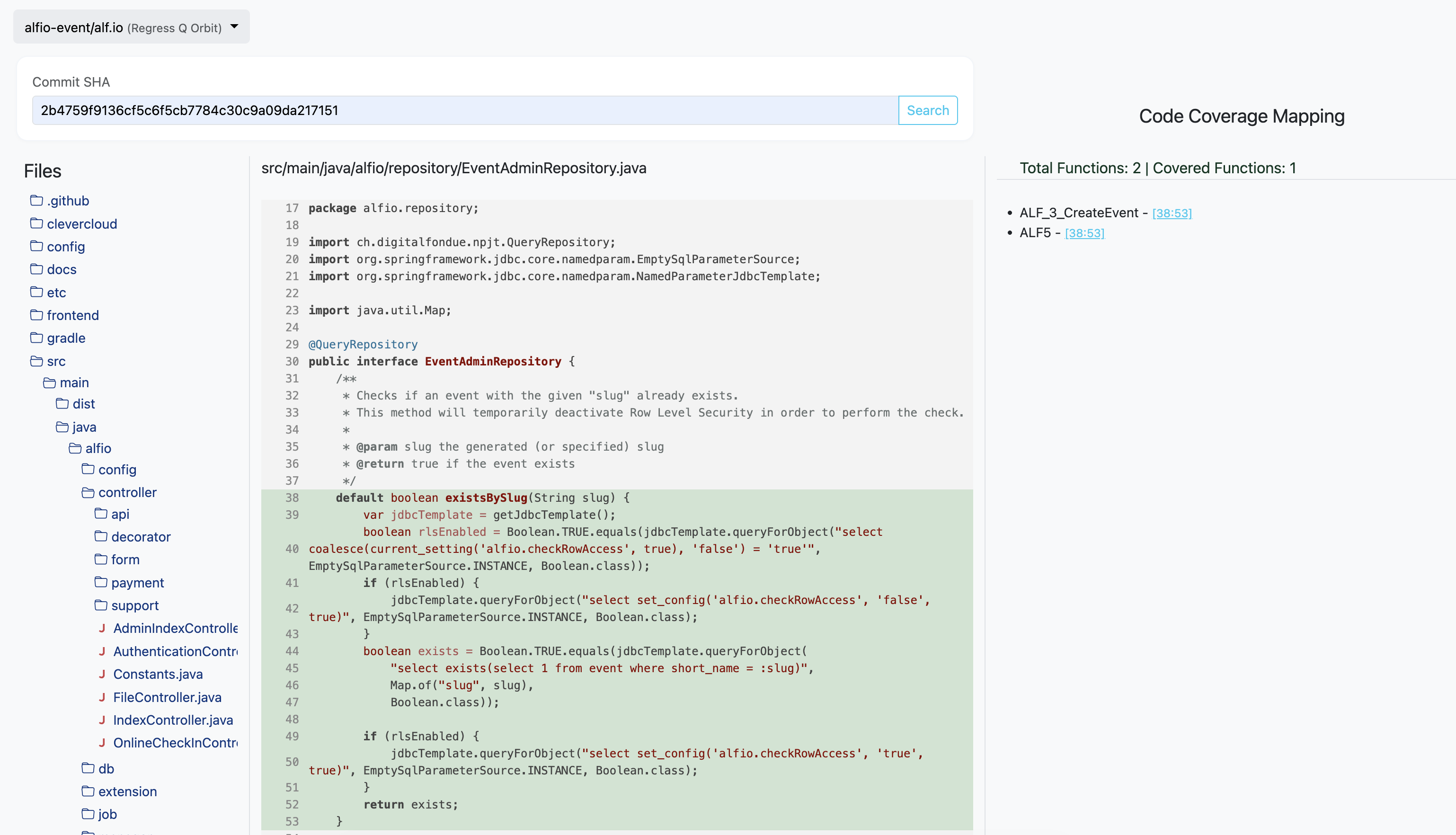1456x835 pixels.
Task: Expand the decorator folder
Action: point(141,537)
